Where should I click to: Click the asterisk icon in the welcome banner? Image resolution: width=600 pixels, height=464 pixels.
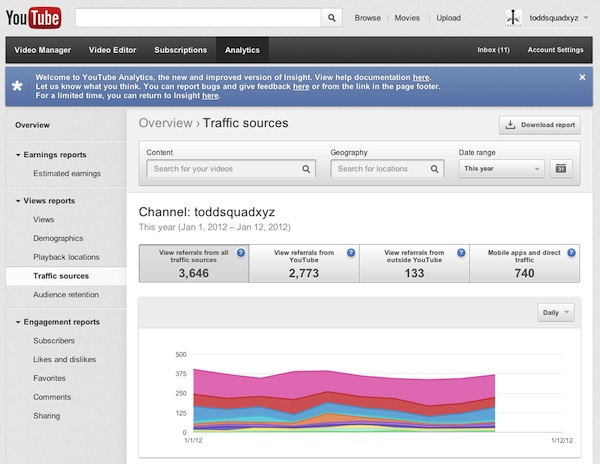coord(17,86)
